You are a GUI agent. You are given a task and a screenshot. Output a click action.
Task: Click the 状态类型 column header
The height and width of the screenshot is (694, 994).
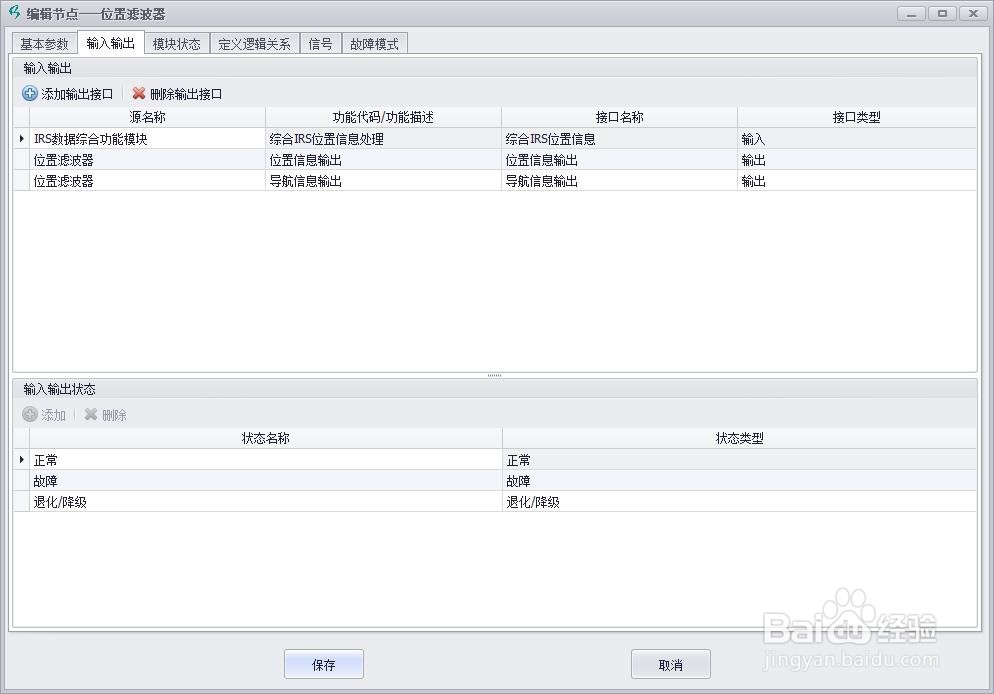(x=739, y=438)
